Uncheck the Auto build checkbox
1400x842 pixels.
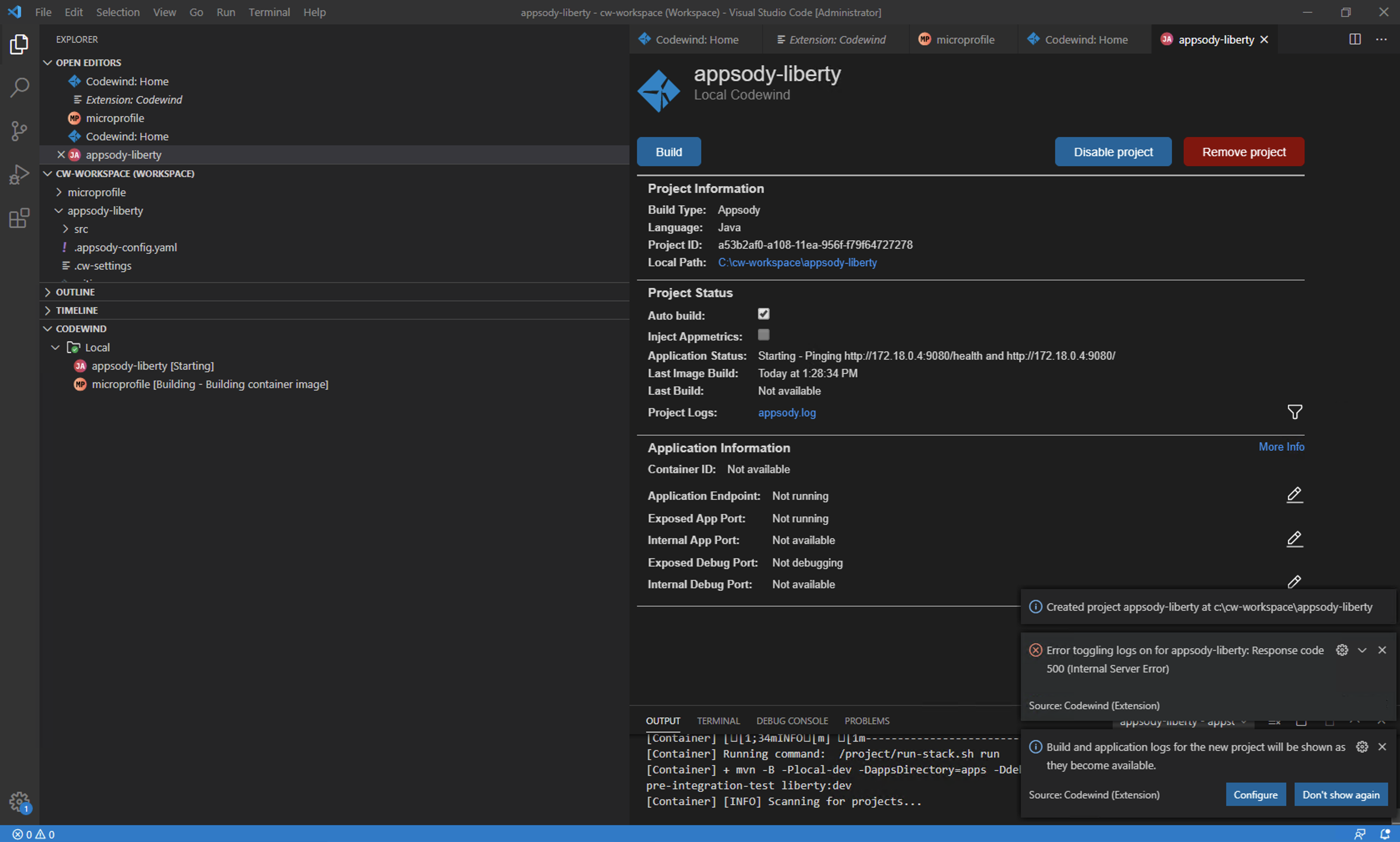763,314
